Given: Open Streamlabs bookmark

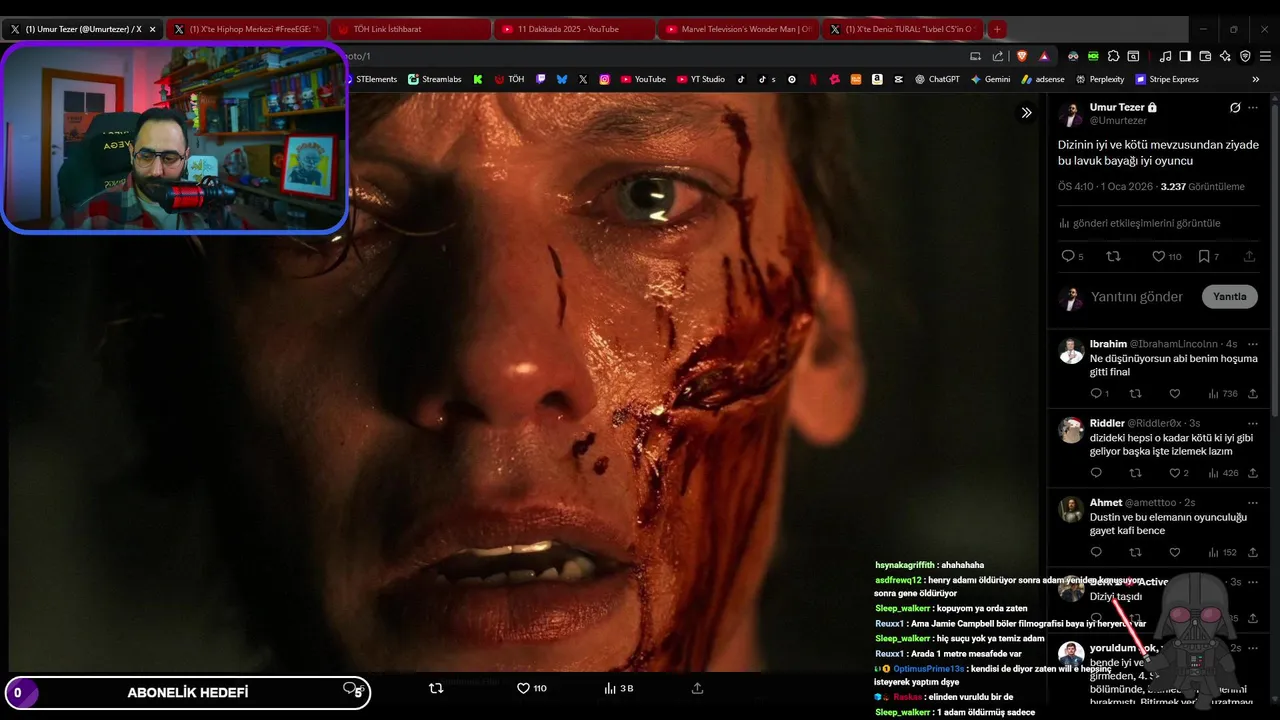Looking at the screenshot, I should tap(435, 79).
